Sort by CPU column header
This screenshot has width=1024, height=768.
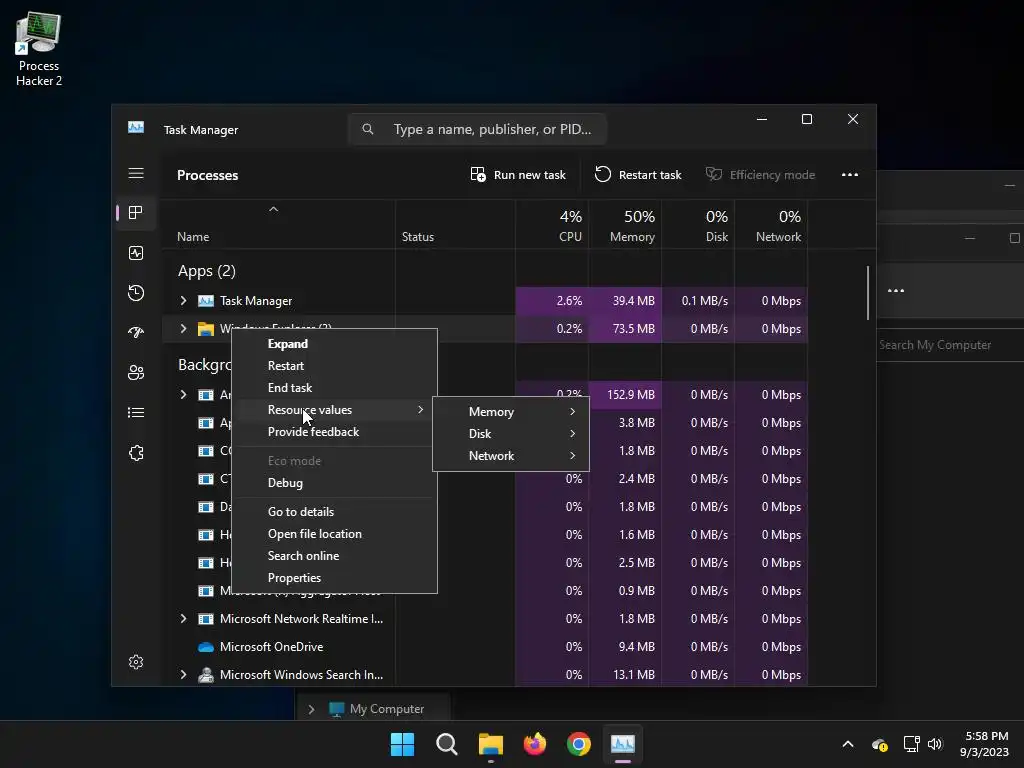tap(552, 225)
